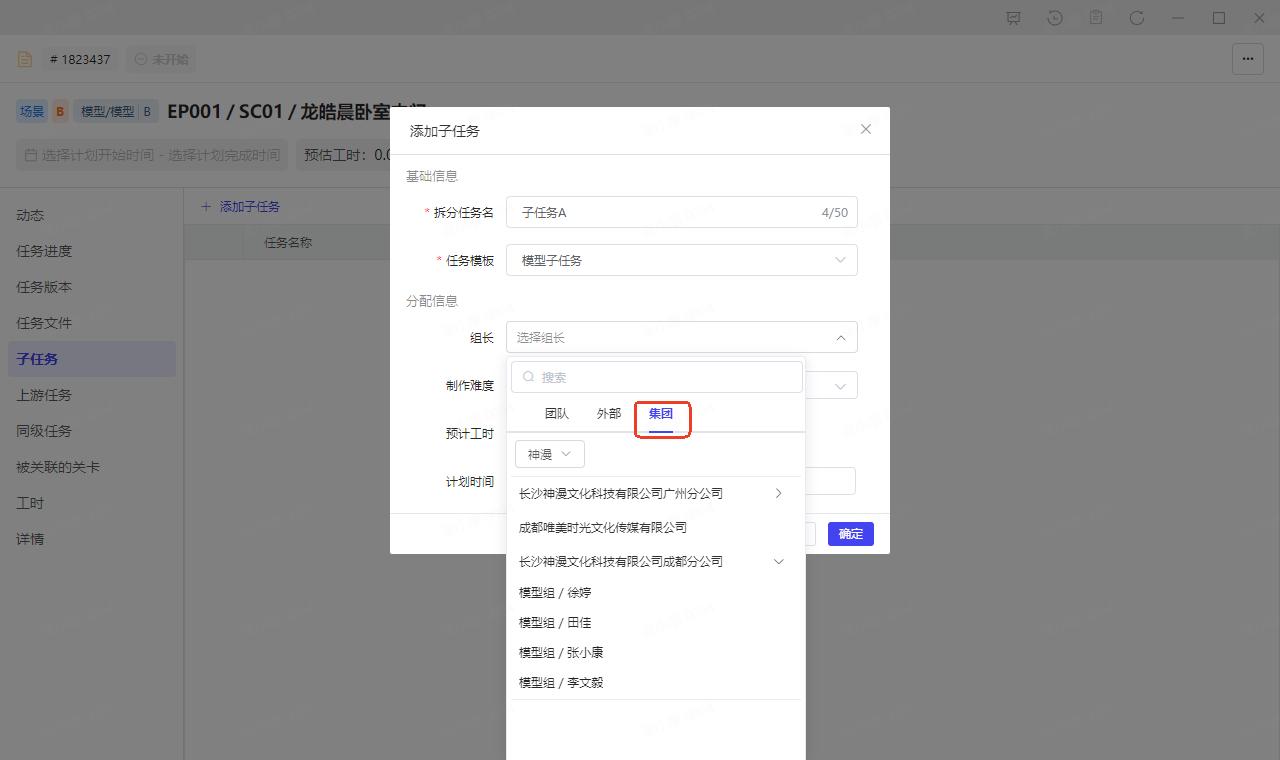
Task: Click the 拆分任务名 input field
Action: (x=681, y=212)
